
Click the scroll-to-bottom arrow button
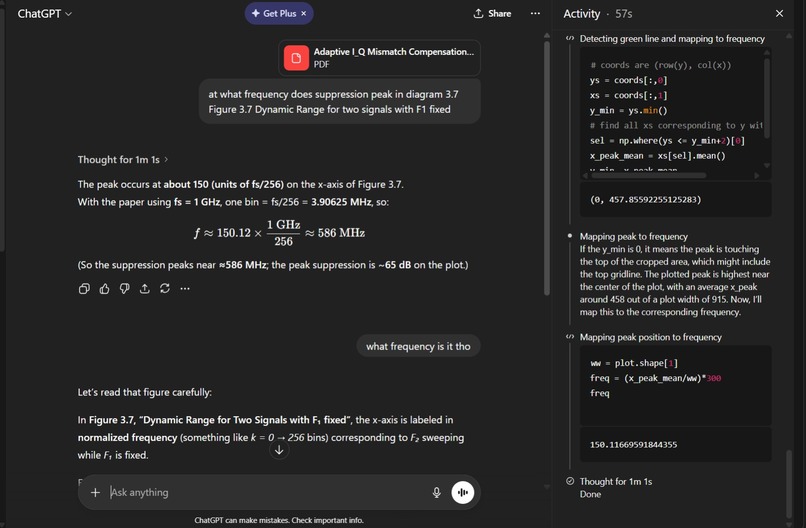pos(279,450)
